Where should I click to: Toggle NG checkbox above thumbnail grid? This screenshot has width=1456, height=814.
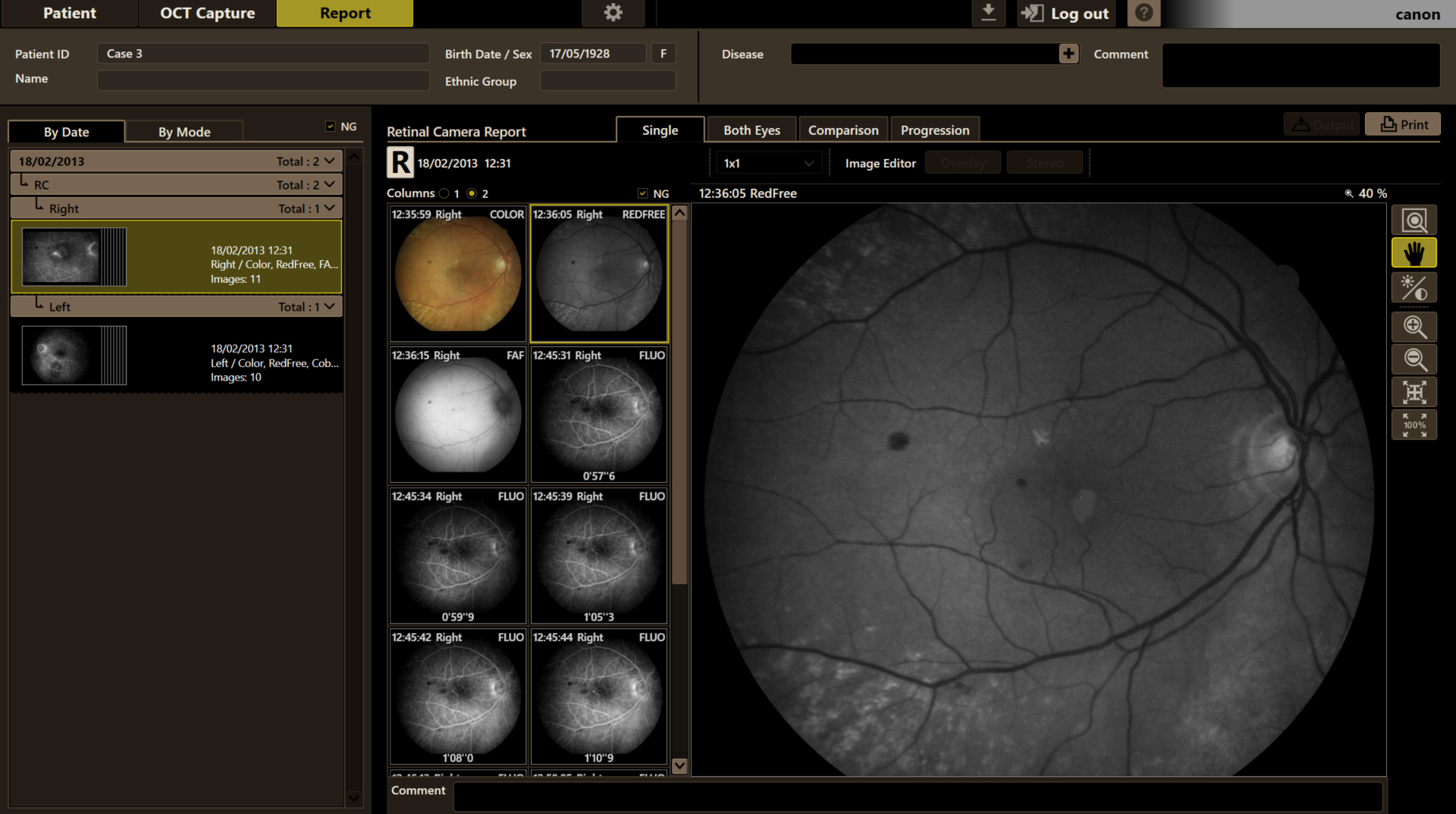pos(643,194)
